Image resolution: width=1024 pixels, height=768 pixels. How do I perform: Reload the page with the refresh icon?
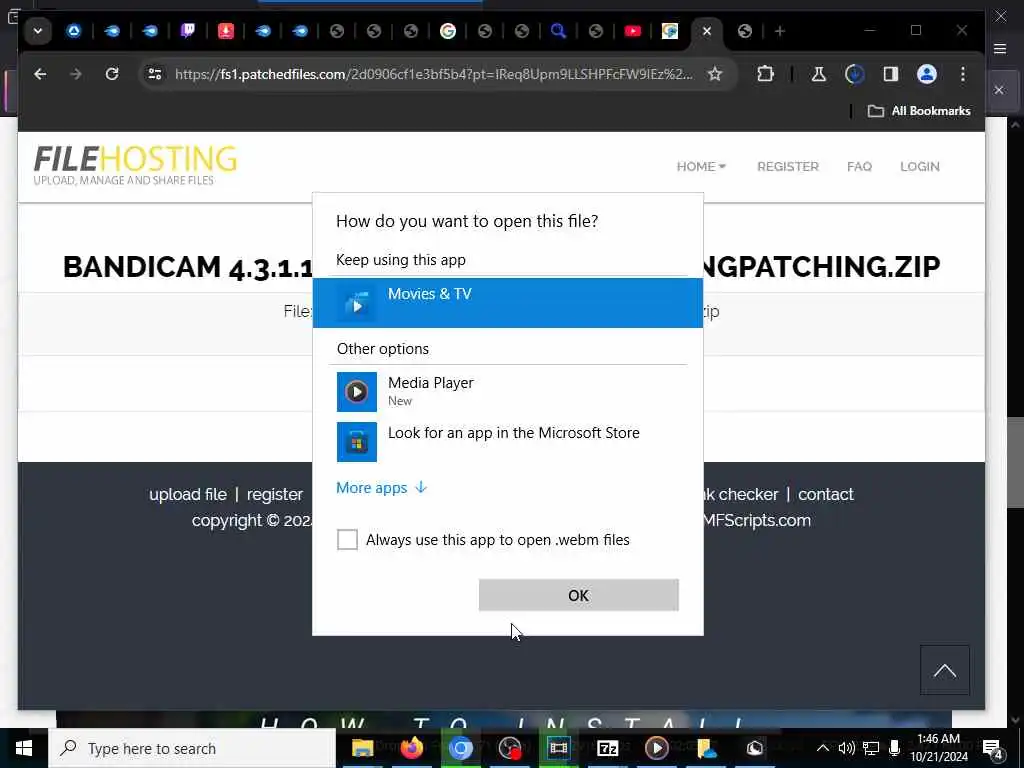tap(112, 74)
